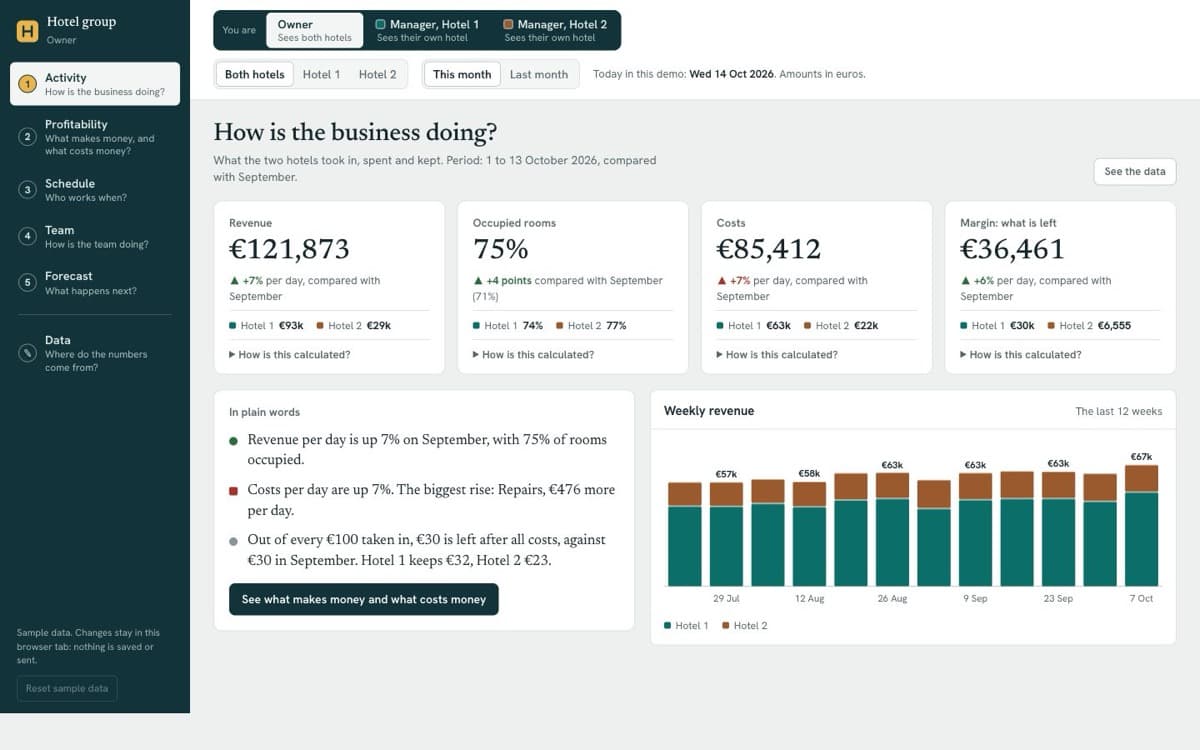The image size is (1200, 750).
Task: Click 'Hotel 1 €63k' in Costs card
Action: click(754, 325)
